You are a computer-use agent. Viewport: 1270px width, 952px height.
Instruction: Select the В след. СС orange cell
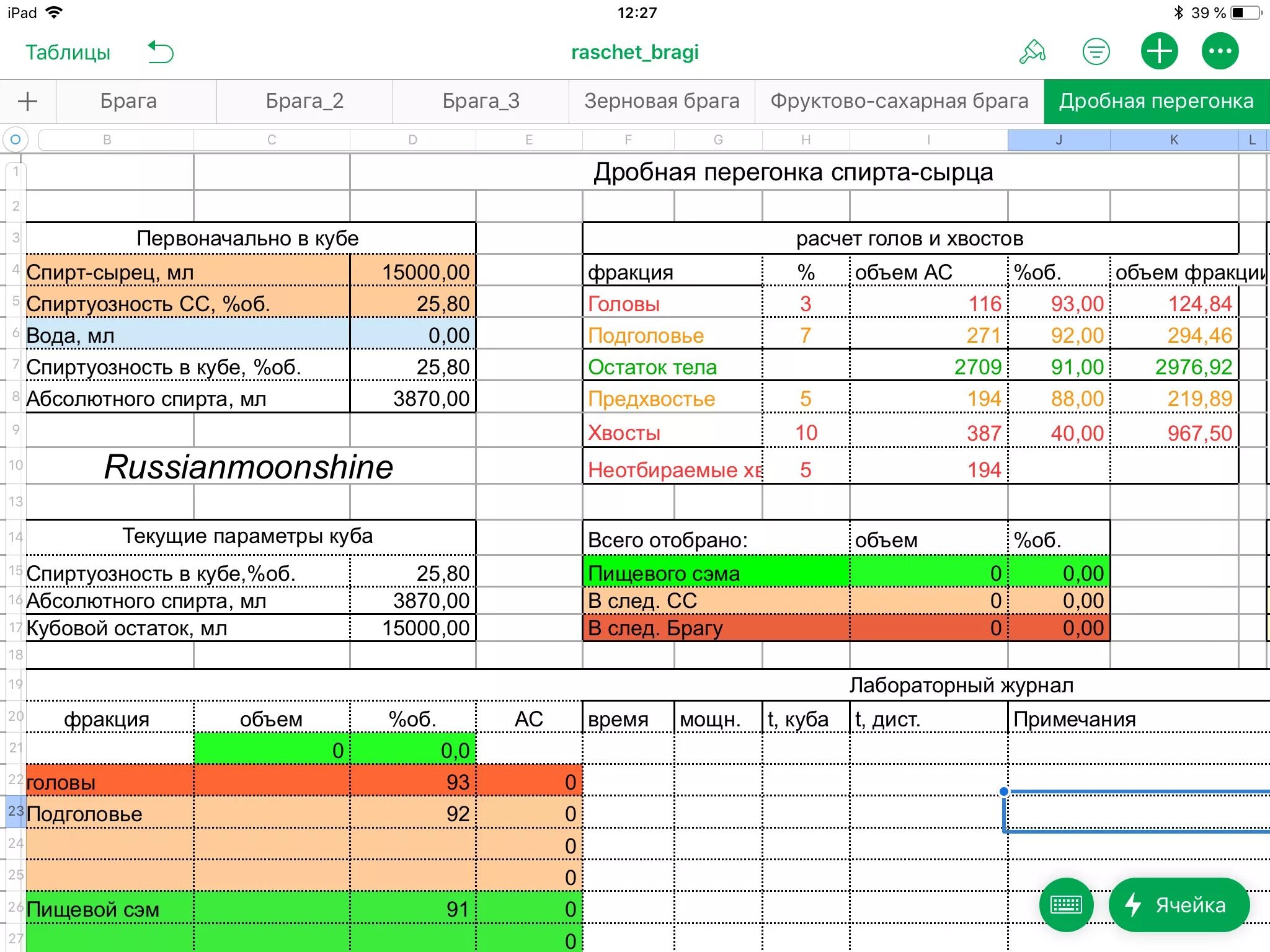(x=716, y=600)
